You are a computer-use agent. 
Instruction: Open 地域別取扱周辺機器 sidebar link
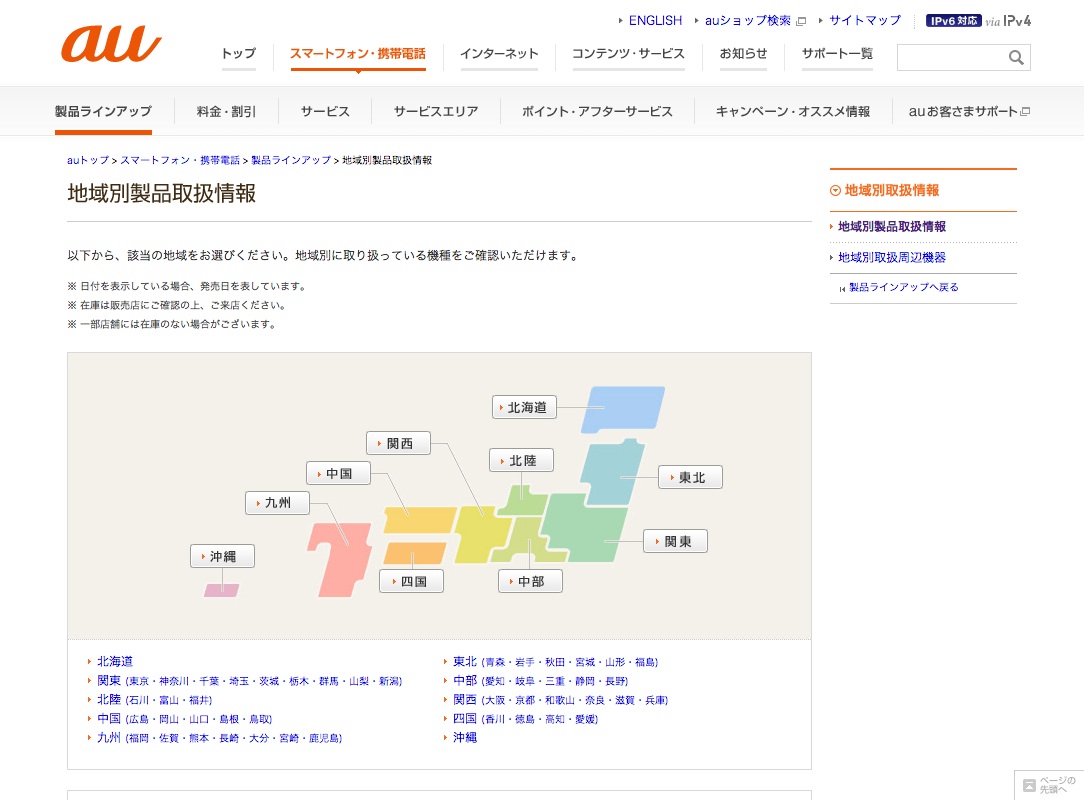click(891, 257)
